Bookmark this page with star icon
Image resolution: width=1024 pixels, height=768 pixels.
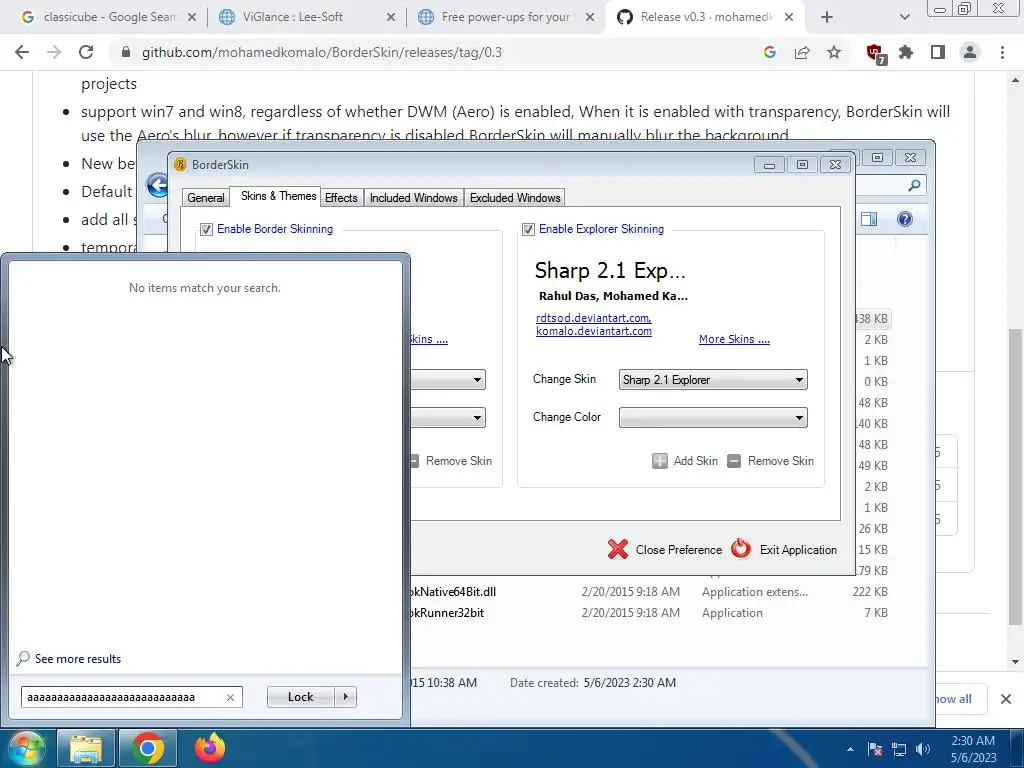(834, 52)
